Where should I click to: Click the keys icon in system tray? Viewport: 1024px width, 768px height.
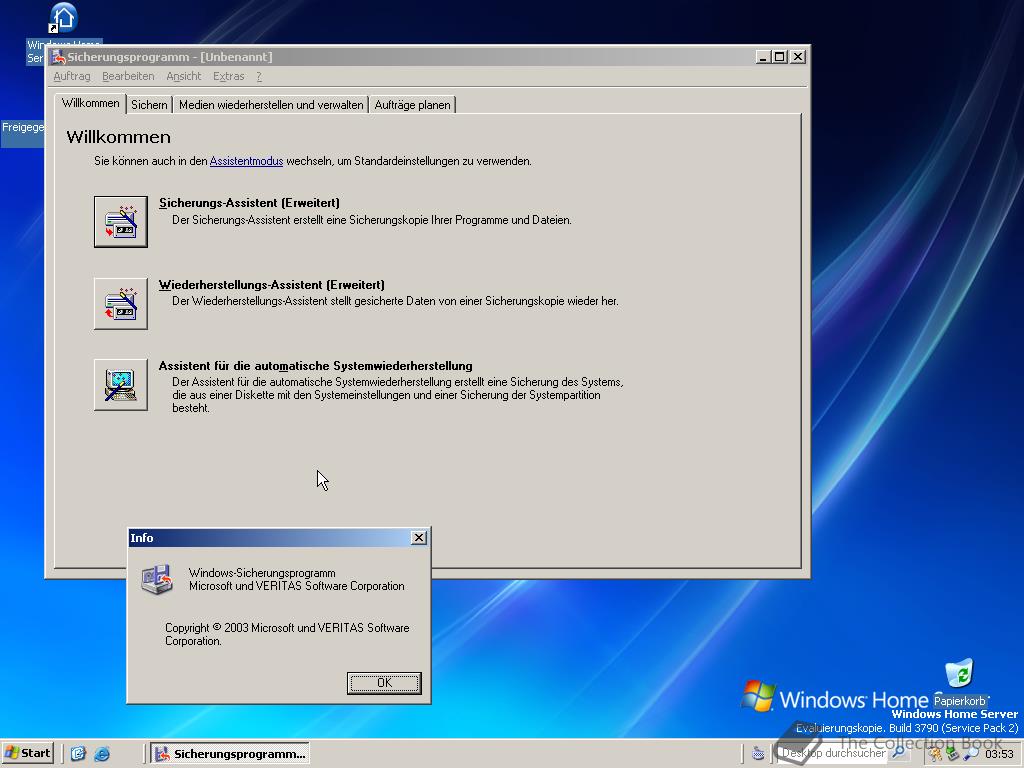pos(935,754)
